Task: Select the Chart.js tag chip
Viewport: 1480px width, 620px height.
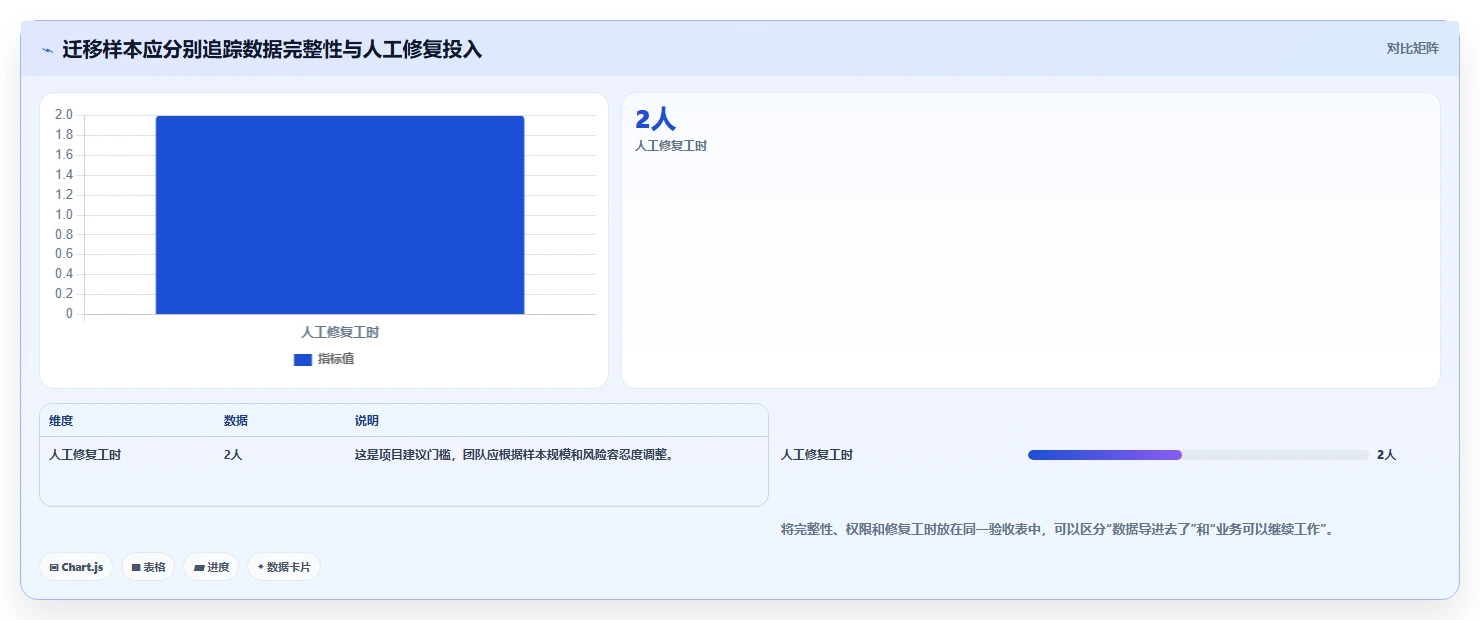Action: (x=77, y=567)
